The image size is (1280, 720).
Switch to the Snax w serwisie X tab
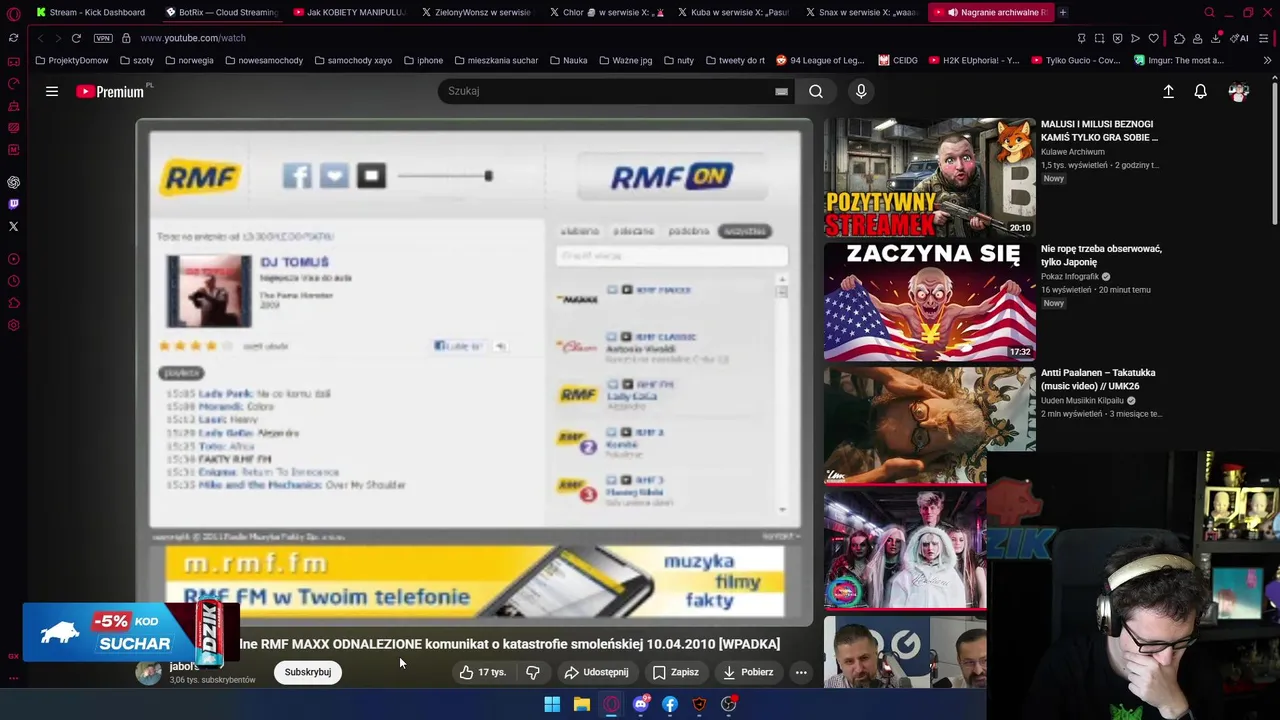pyautogui.click(x=860, y=13)
